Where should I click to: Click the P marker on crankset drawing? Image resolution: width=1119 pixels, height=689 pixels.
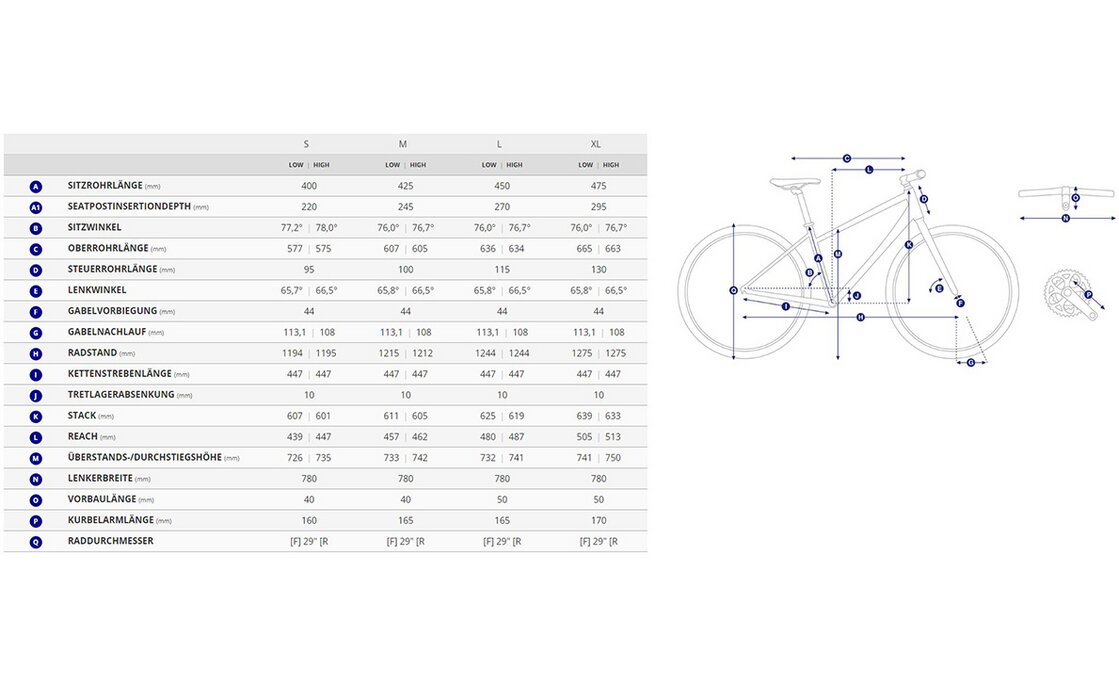pos(1089,295)
